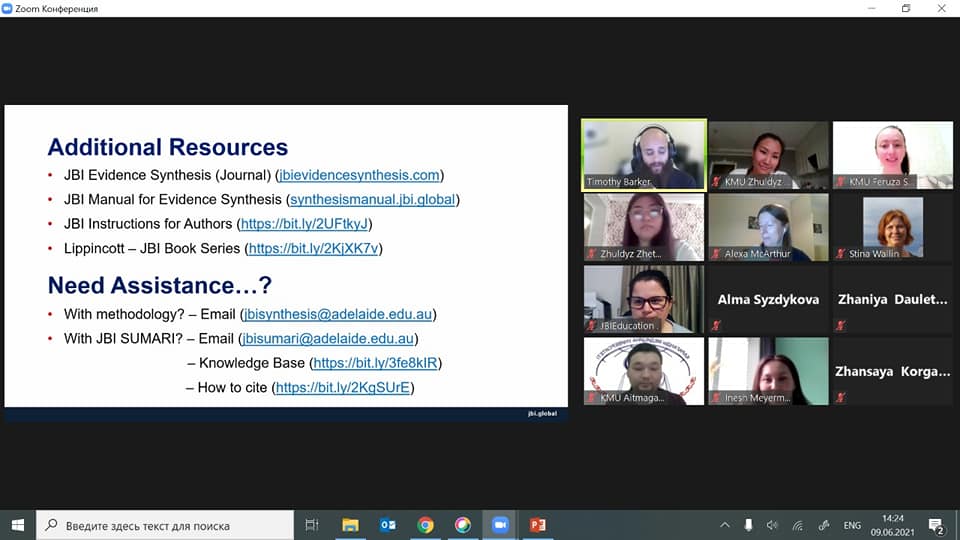Viewport: 960px width, 540px height.
Task: Click the Task View icon
Action: coord(312,525)
